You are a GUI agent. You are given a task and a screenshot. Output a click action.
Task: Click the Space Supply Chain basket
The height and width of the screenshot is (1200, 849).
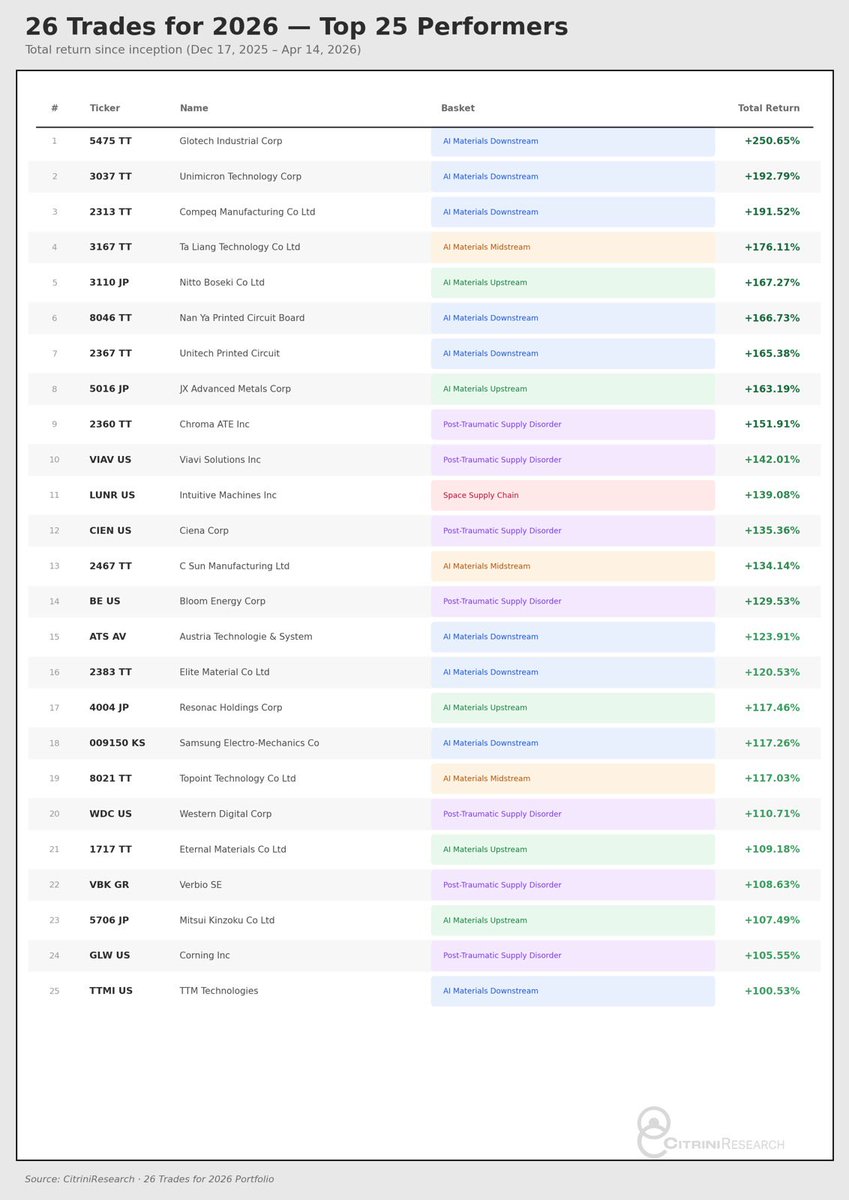pos(573,495)
